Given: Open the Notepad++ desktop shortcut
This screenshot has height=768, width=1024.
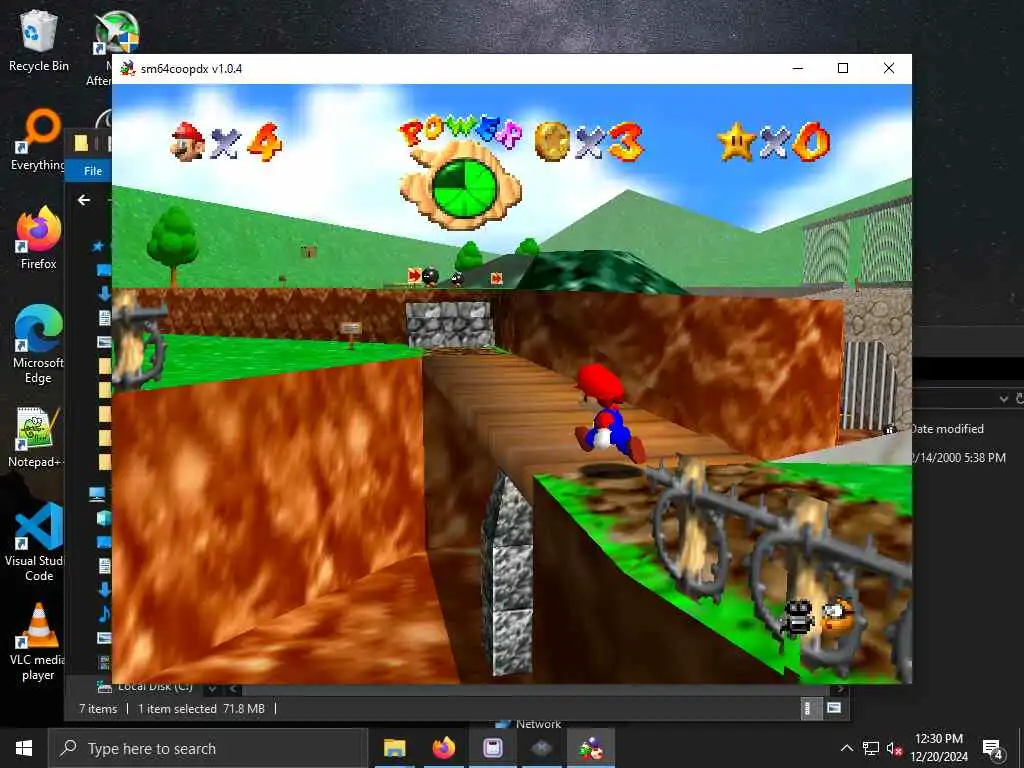Looking at the screenshot, I should coord(38,436).
